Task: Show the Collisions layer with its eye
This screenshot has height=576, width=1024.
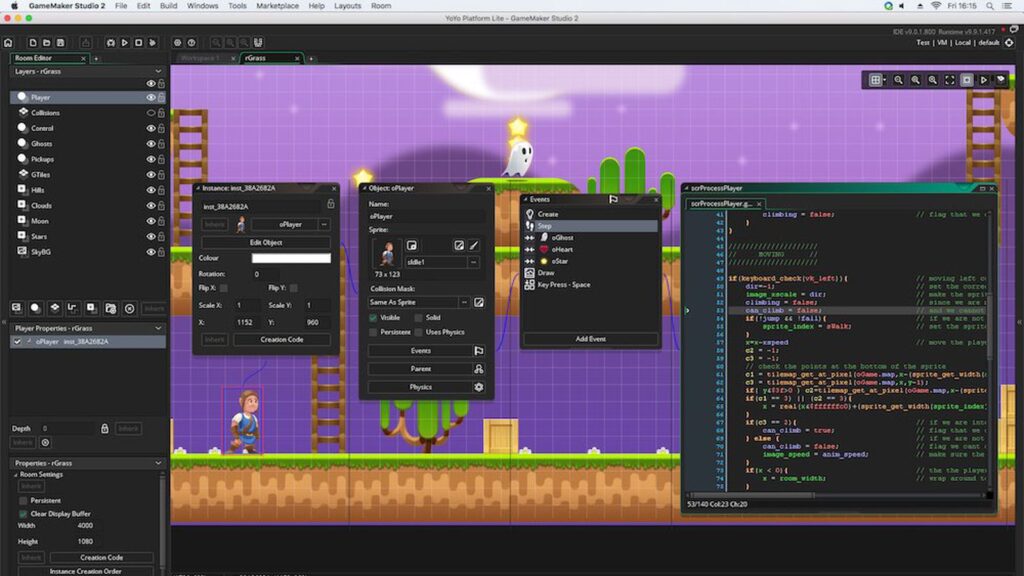Action: (x=150, y=113)
